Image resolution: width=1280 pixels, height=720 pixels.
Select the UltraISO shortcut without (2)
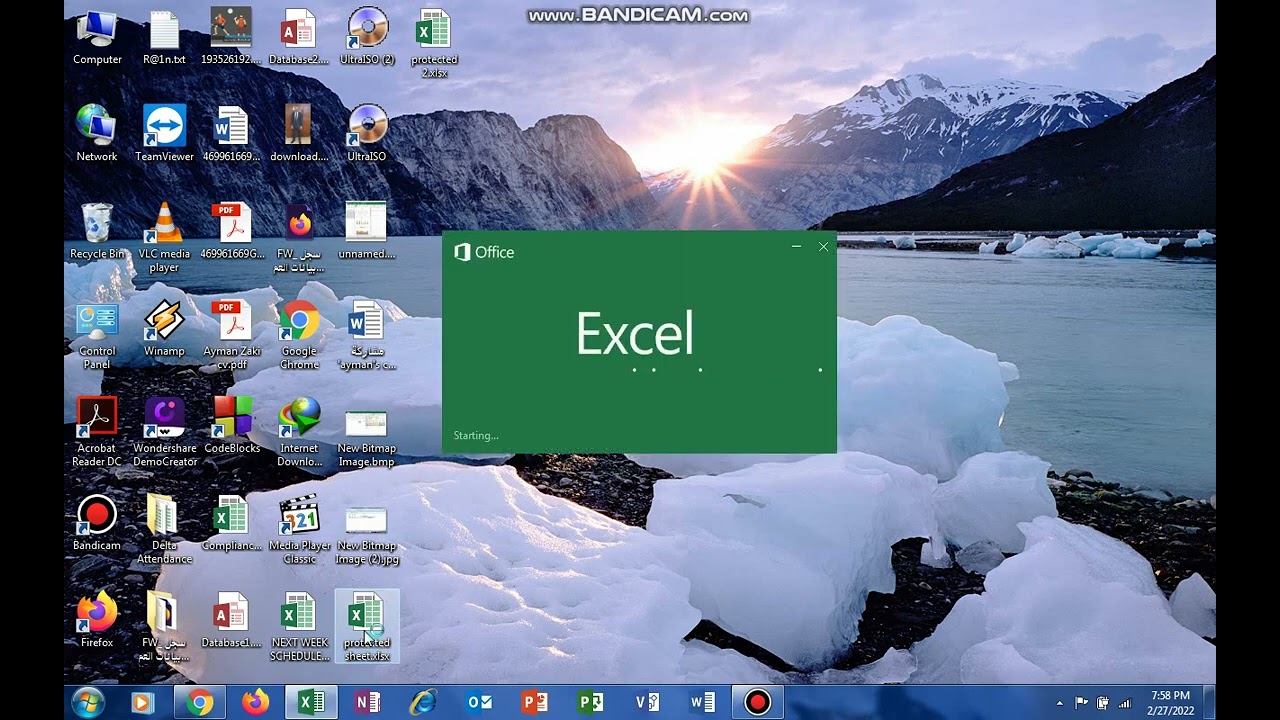(367, 134)
